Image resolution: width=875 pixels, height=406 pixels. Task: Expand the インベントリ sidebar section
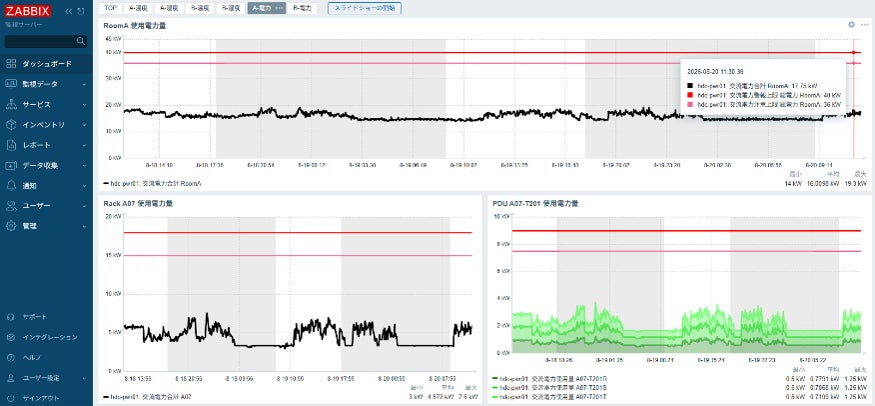(x=46, y=125)
